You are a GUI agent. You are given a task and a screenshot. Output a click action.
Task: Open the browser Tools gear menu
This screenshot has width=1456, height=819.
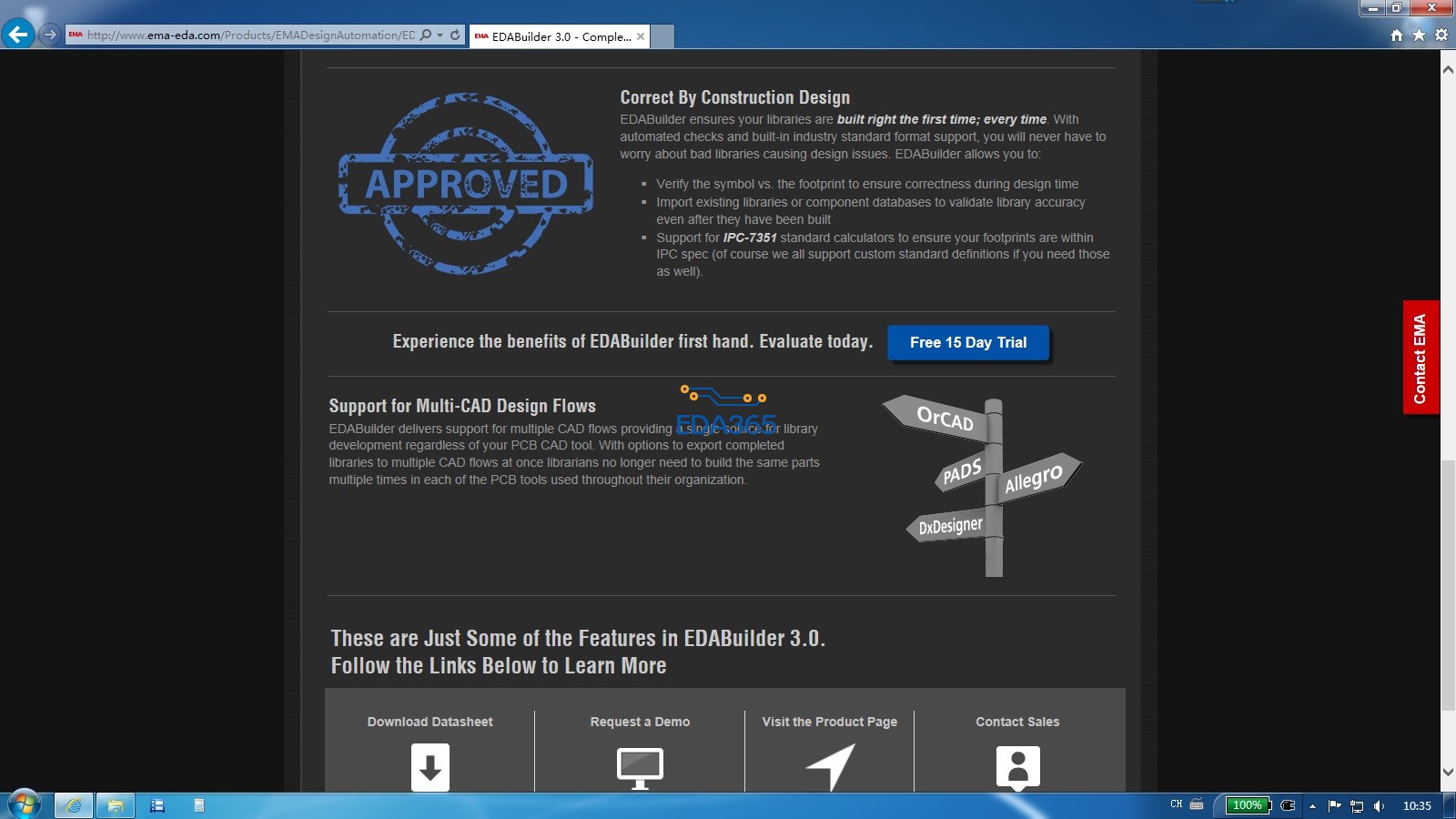pyautogui.click(x=1441, y=35)
